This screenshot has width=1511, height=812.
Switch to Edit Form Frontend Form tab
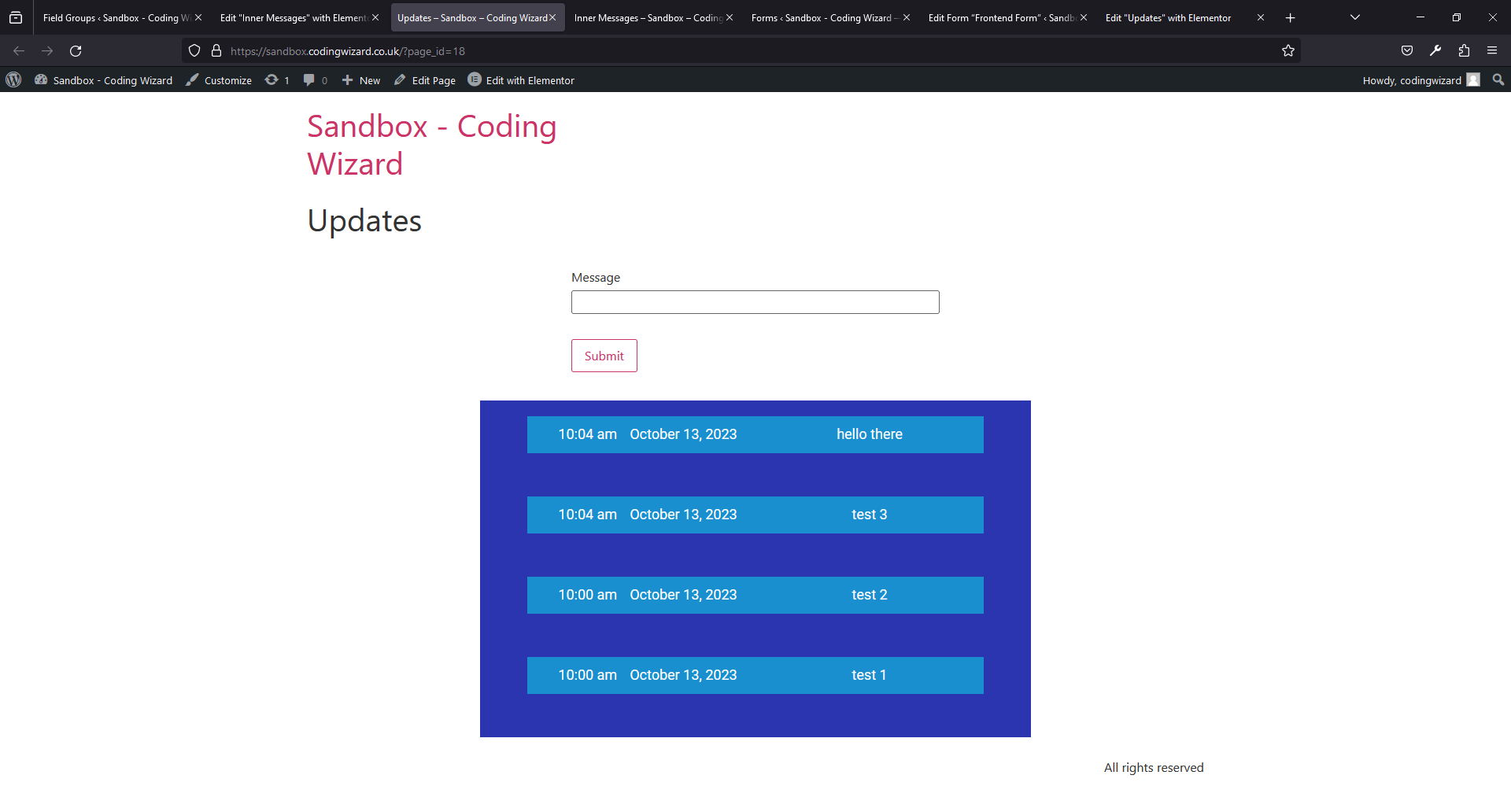[1001, 17]
